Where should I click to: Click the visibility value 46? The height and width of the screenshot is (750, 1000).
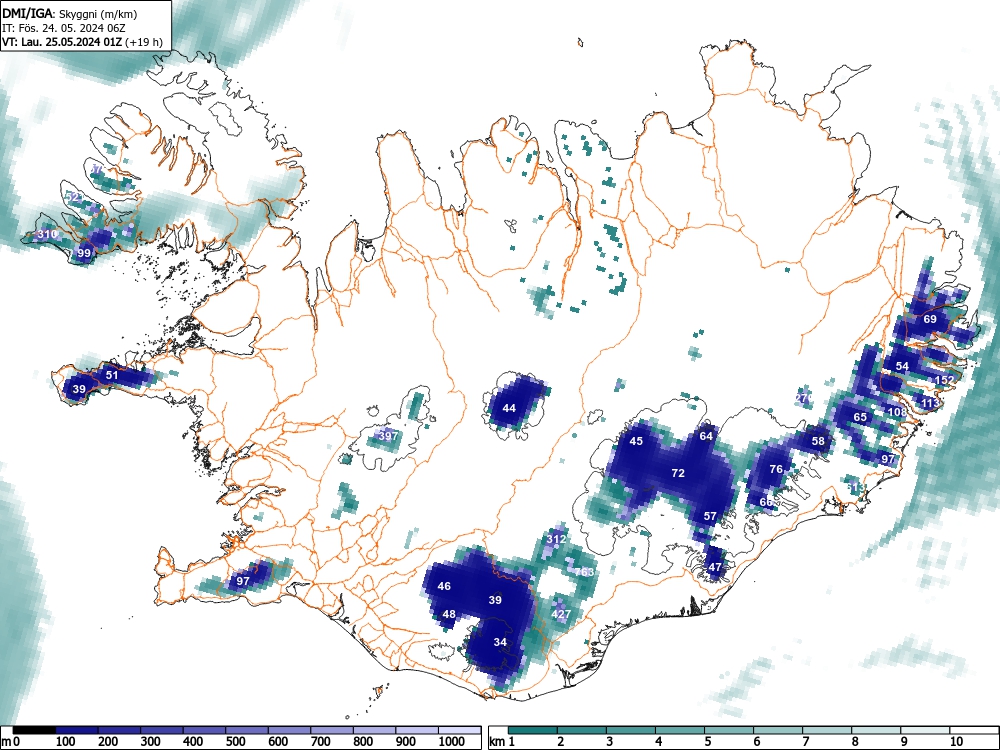click(444, 586)
